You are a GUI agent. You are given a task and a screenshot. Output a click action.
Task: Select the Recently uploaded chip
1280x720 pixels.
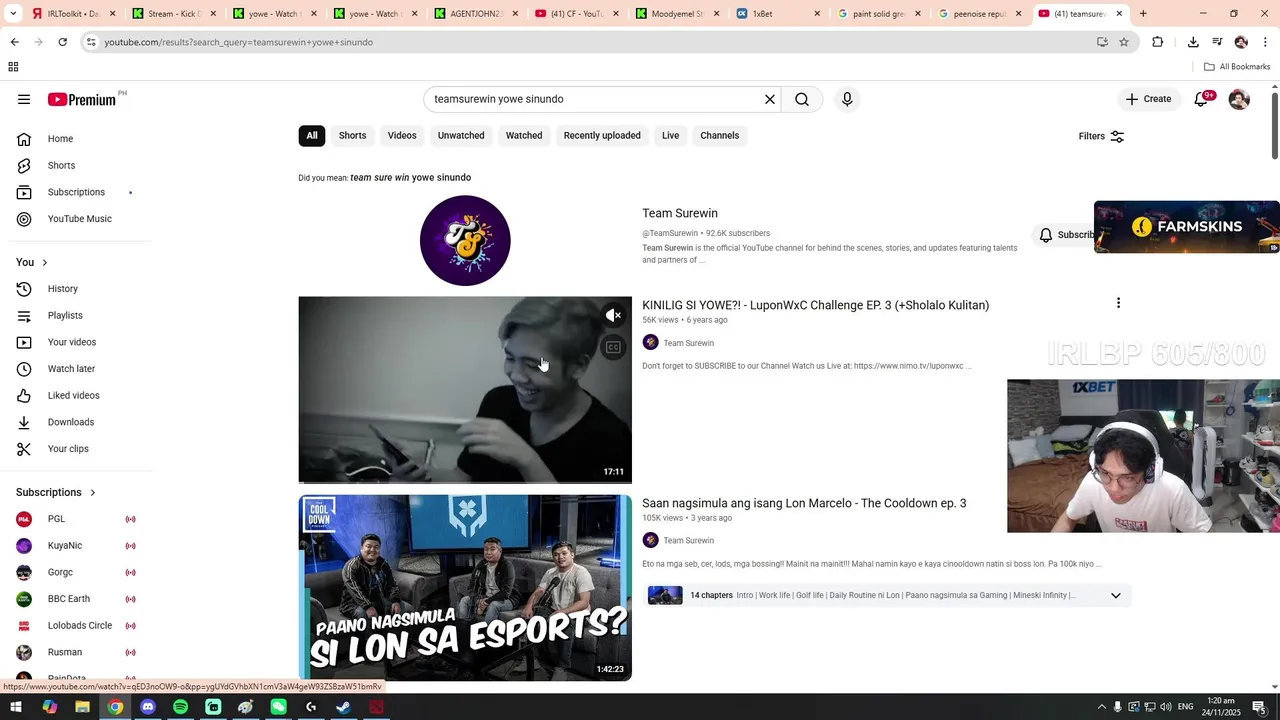tap(602, 136)
